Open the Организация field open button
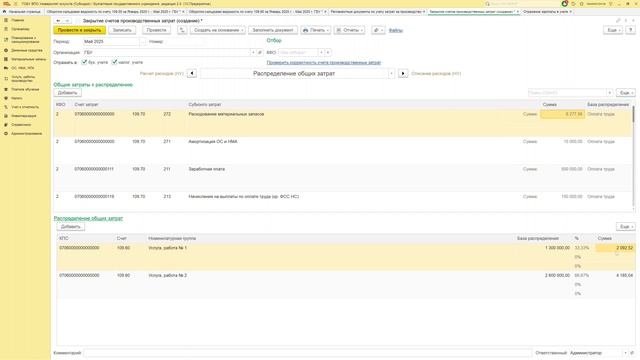Image resolution: width=640 pixels, height=360 pixels. click(260, 53)
